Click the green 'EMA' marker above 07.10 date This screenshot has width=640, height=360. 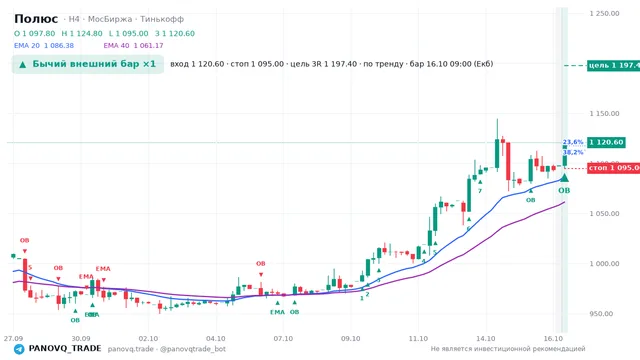click(x=277, y=312)
